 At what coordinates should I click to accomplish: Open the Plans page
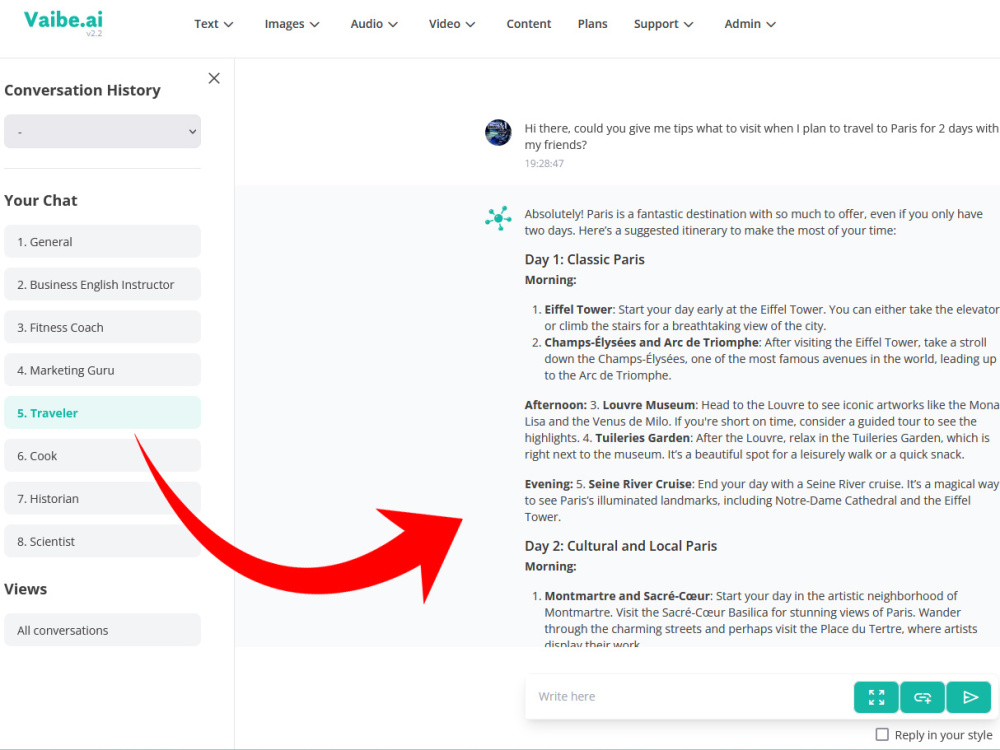(592, 24)
